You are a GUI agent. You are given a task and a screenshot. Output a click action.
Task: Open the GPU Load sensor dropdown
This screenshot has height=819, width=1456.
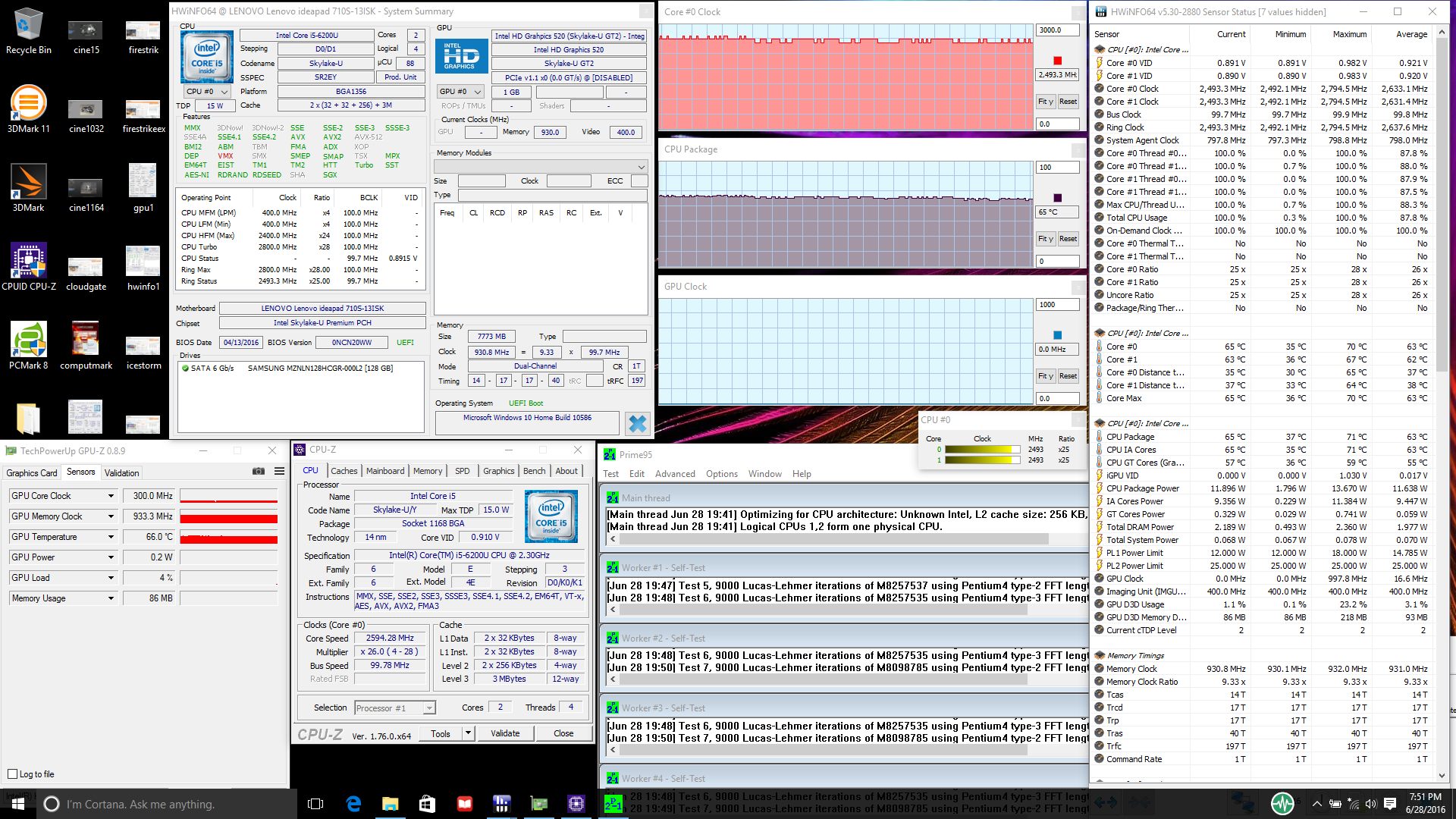111,578
